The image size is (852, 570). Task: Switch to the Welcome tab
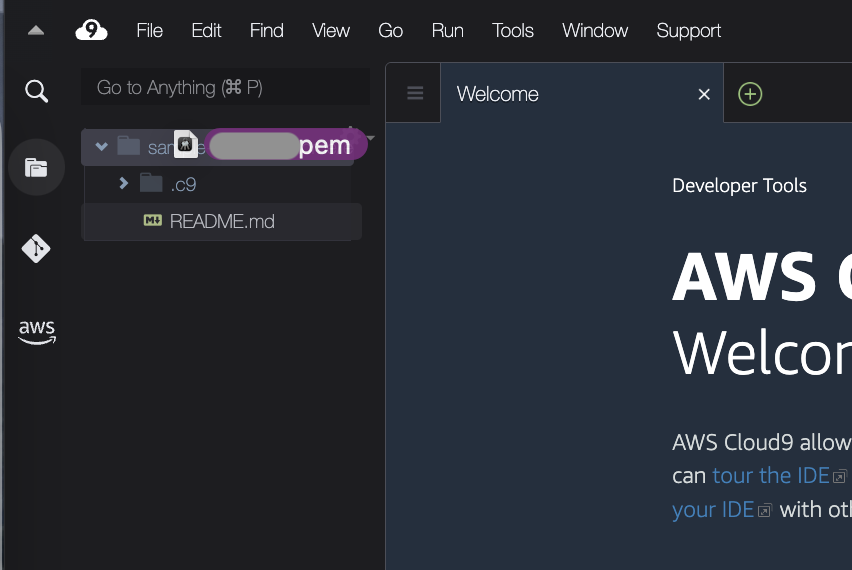(x=581, y=93)
